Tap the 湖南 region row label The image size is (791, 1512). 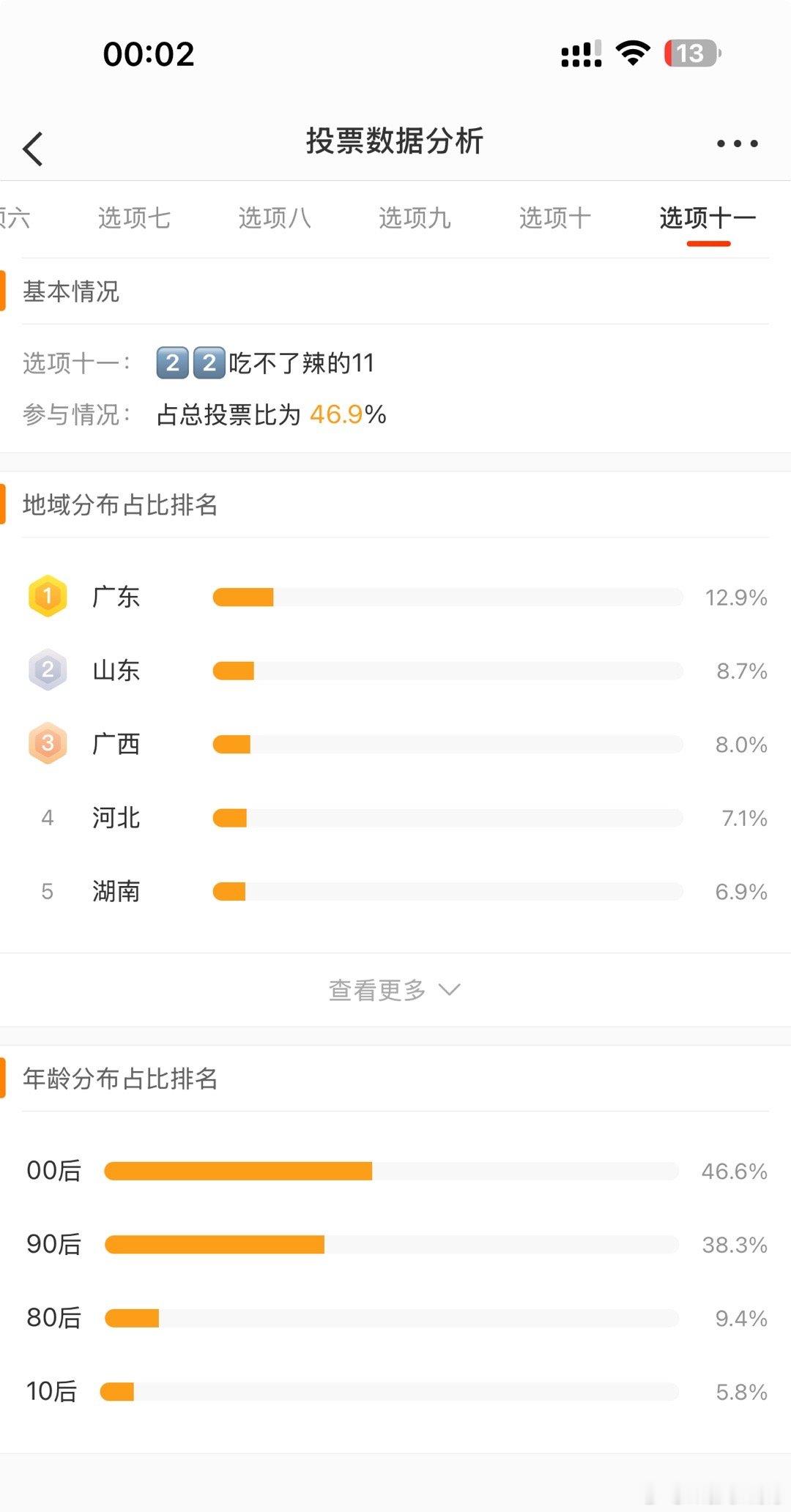(116, 891)
